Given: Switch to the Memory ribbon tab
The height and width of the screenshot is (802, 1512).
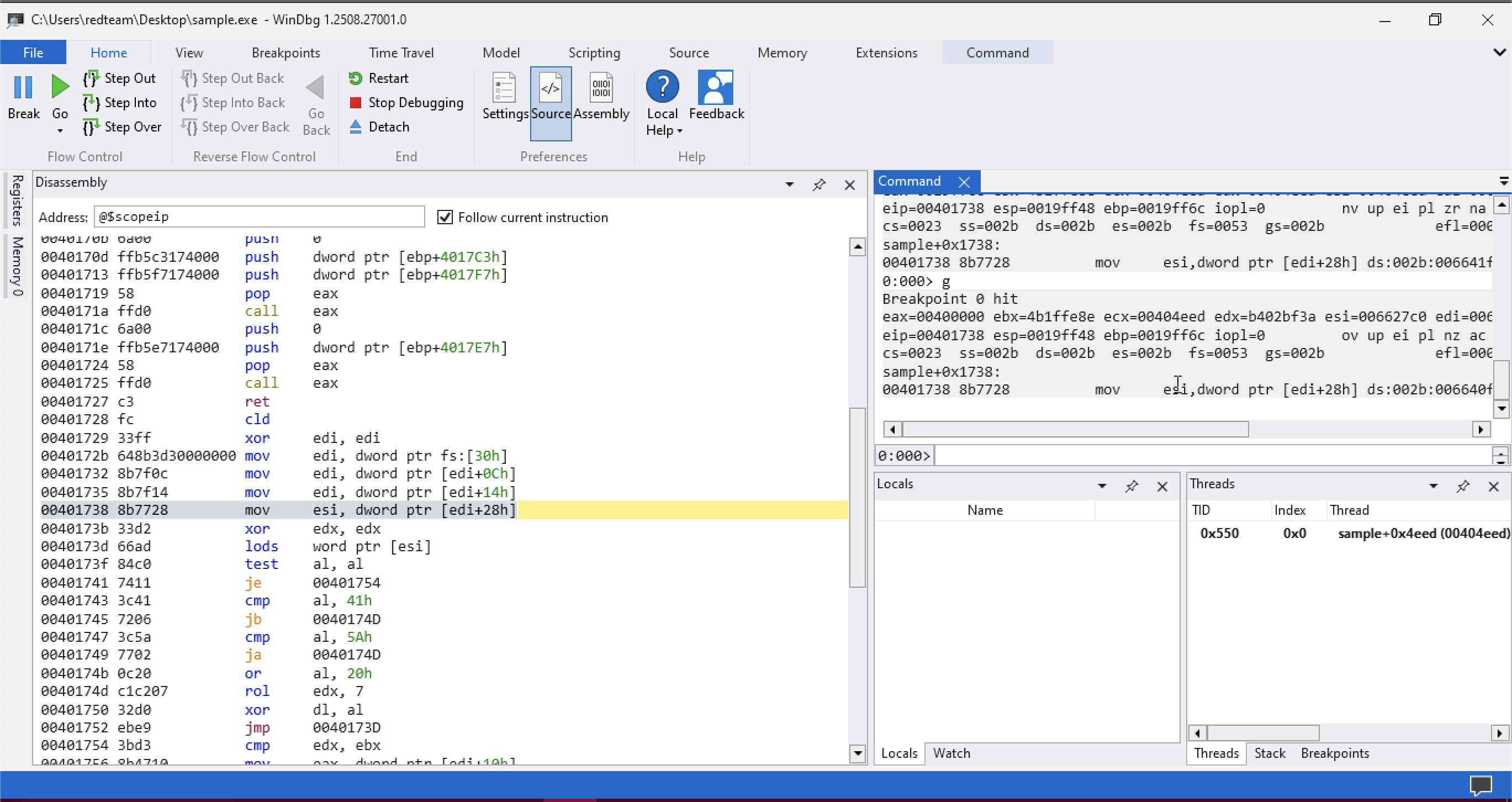Looking at the screenshot, I should point(782,52).
